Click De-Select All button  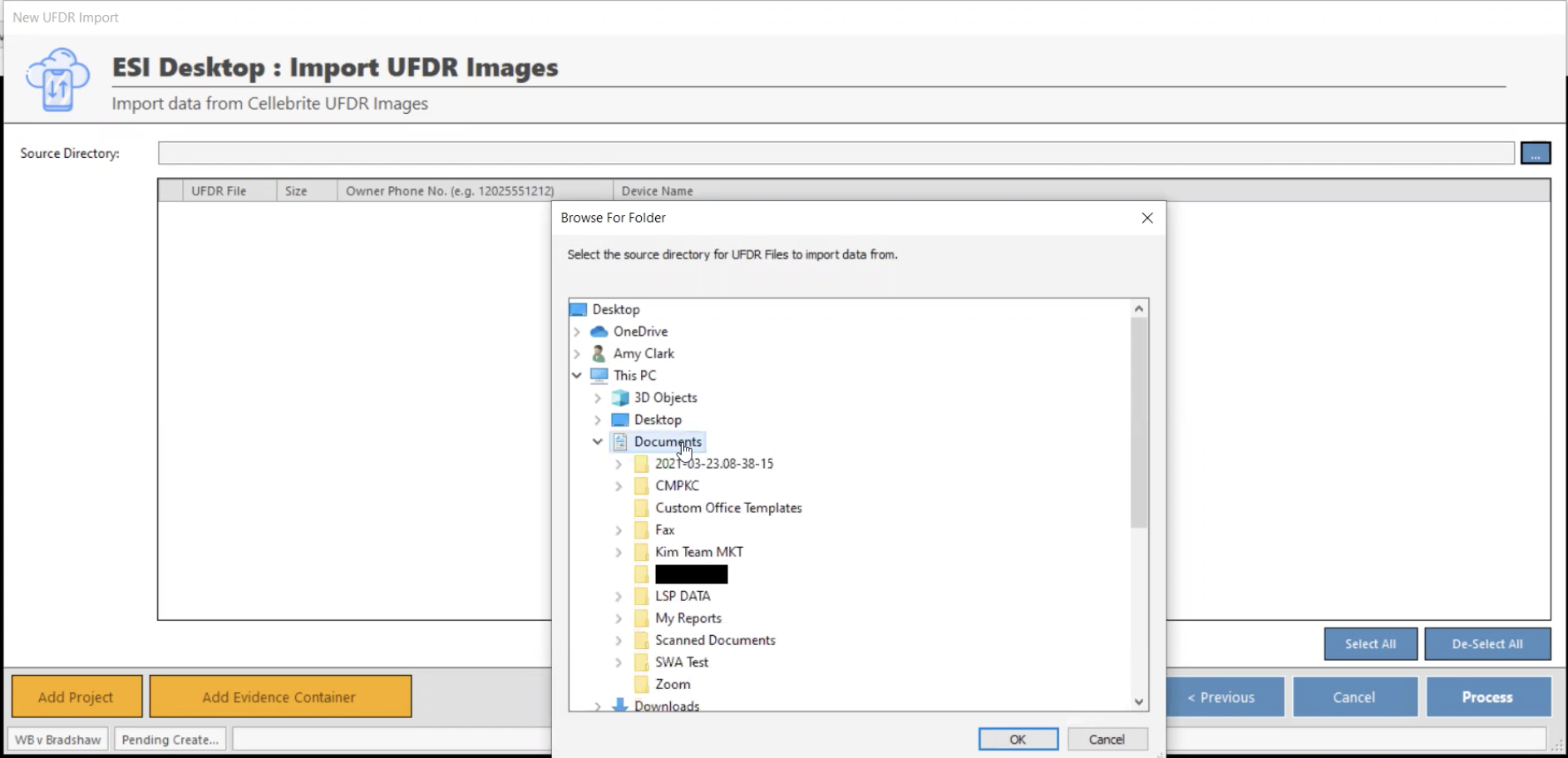[1487, 644]
